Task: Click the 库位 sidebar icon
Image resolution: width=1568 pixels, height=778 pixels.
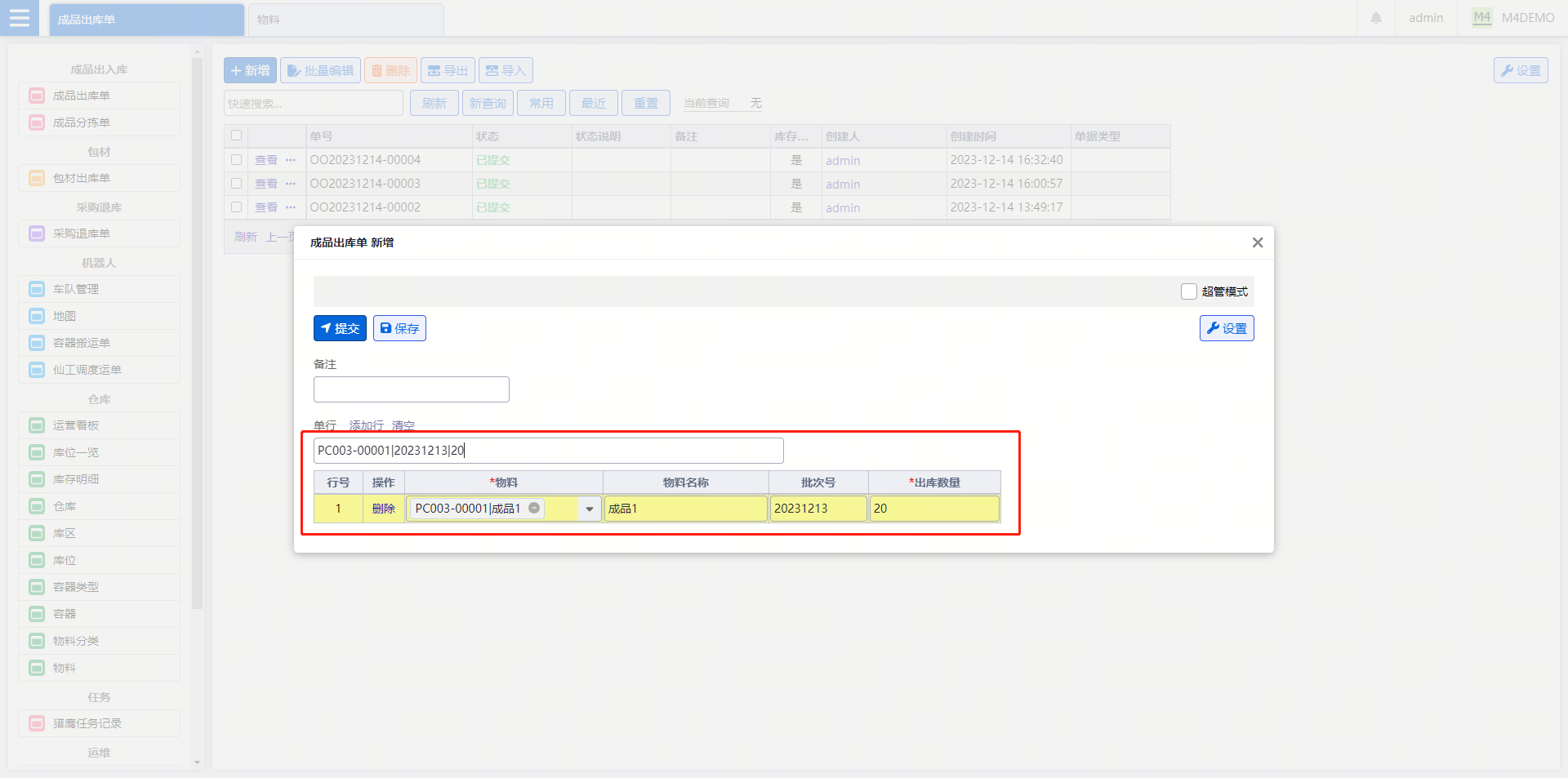Action: click(37, 560)
